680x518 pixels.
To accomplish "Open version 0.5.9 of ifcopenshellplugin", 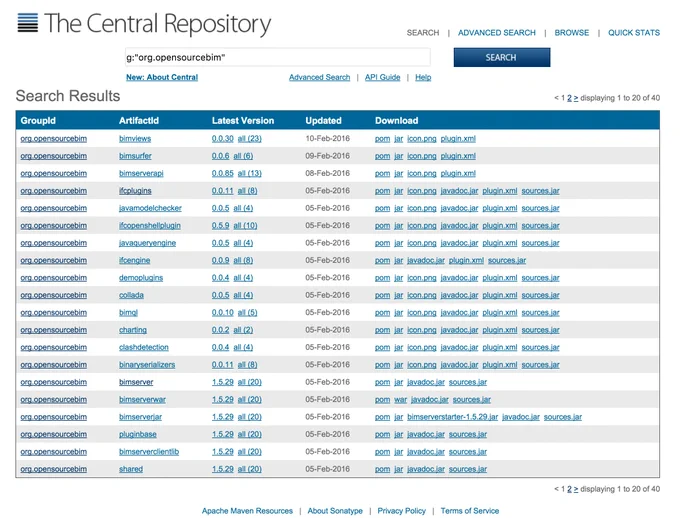I will tap(220, 226).
